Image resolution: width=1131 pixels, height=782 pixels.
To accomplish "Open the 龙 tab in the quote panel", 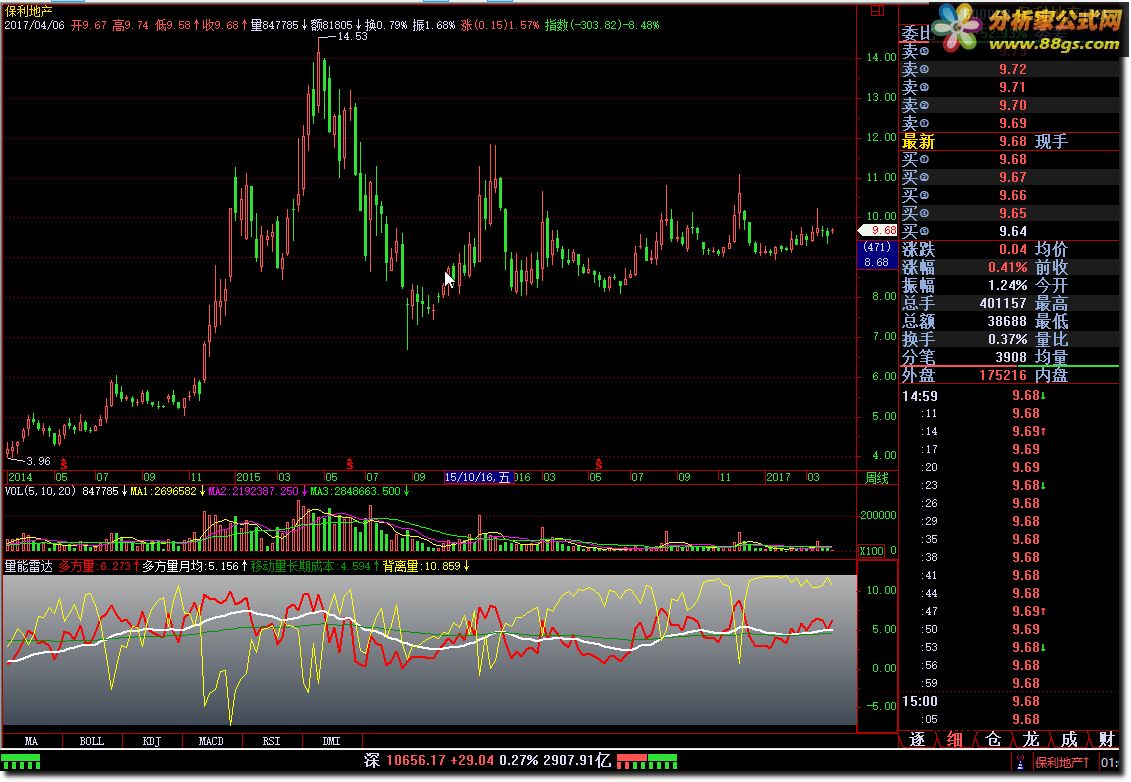I will click(x=1031, y=739).
